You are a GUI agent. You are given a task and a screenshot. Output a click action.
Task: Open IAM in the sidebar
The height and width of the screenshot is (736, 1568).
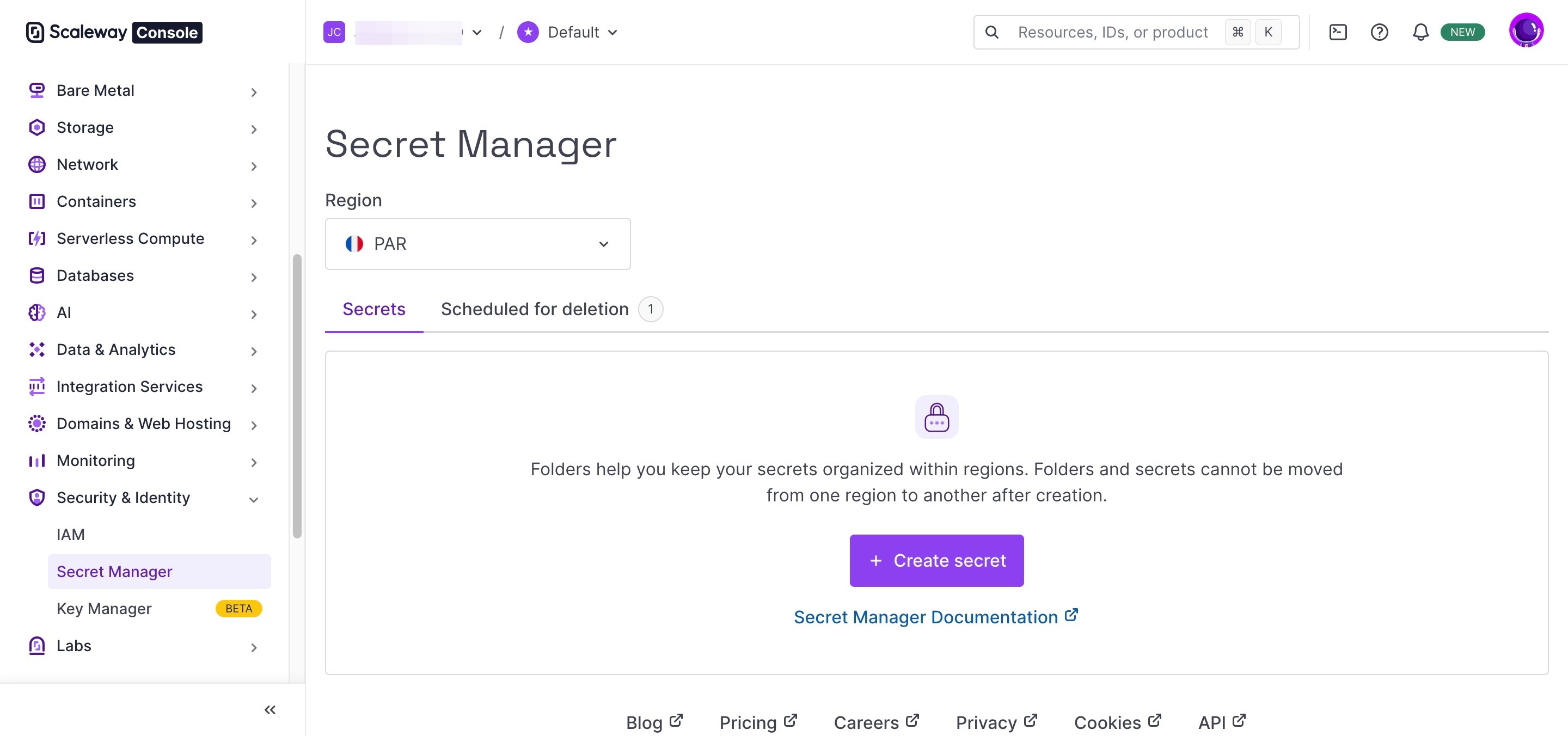click(71, 535)
